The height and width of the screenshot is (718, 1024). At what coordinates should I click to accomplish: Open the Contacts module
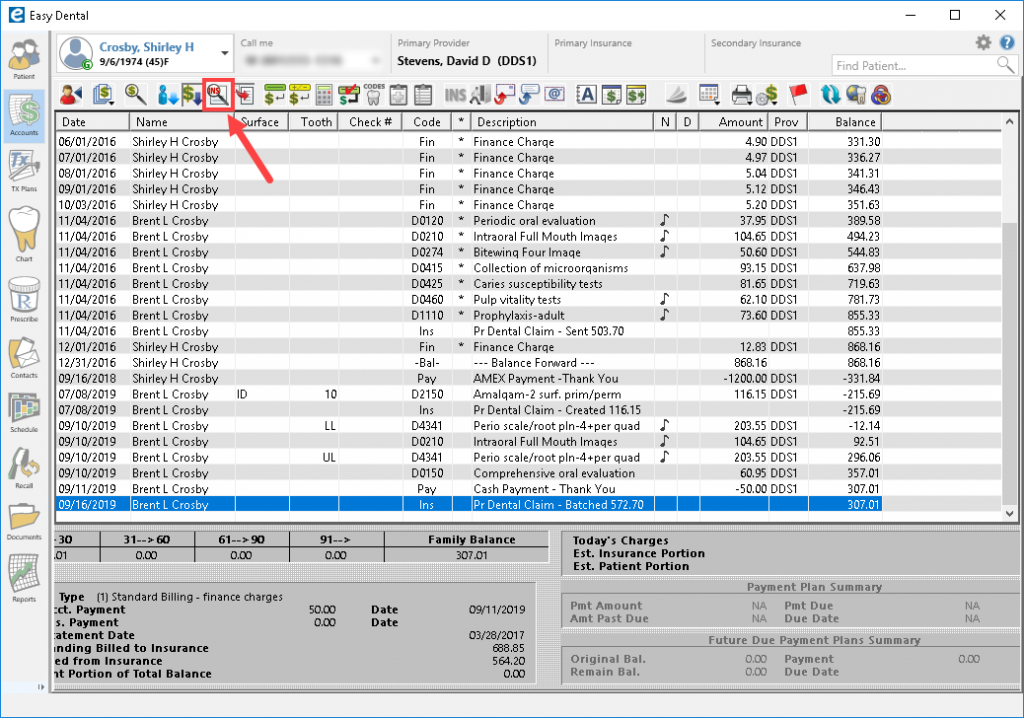[x=24, y=357]
